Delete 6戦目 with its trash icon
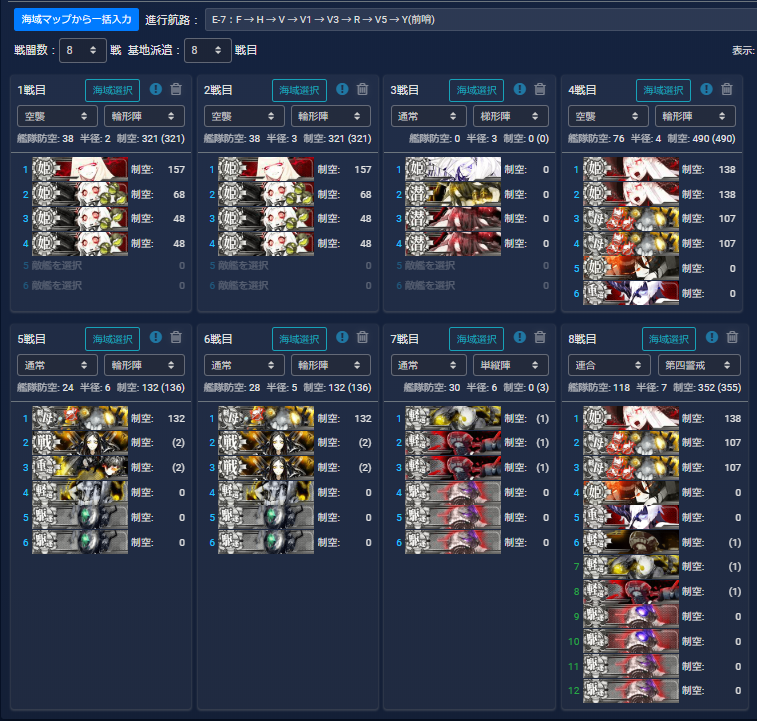The image size is (757, 721). [x=363, y=338]
